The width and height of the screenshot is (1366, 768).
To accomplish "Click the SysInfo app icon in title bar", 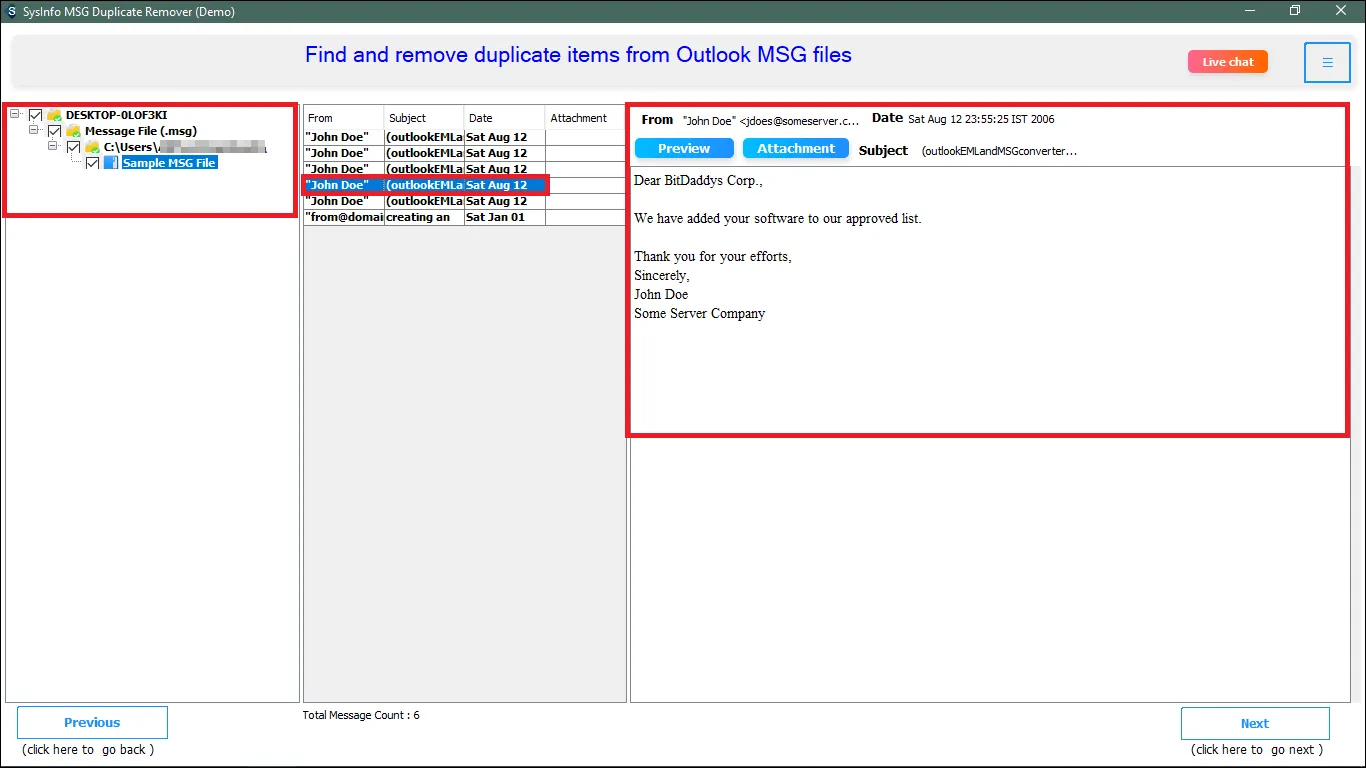I will tap(11, 11).
